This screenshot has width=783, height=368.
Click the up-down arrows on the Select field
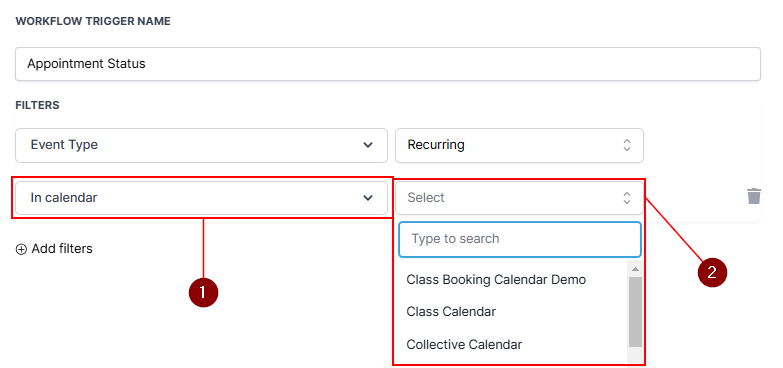(x=627, y=198)
